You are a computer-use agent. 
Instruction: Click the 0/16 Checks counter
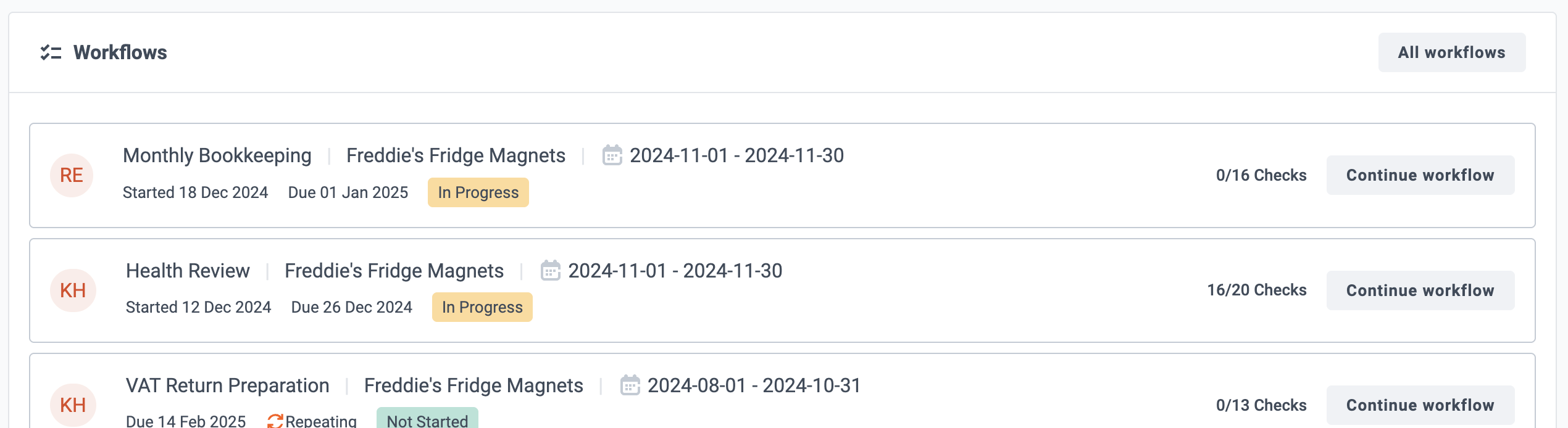pos(1261,175)
